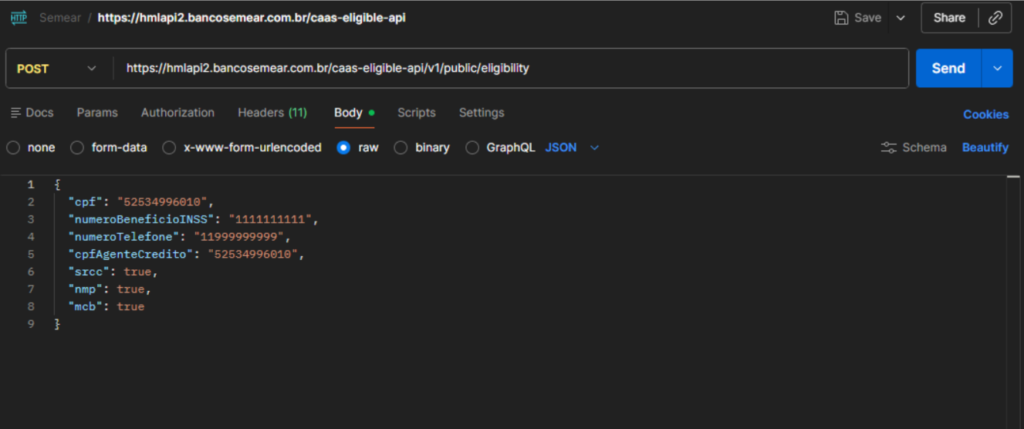Choose x-www-form-urlencoded body type
This screenshot has height=429, width=1024.
[x=169, y=147]
